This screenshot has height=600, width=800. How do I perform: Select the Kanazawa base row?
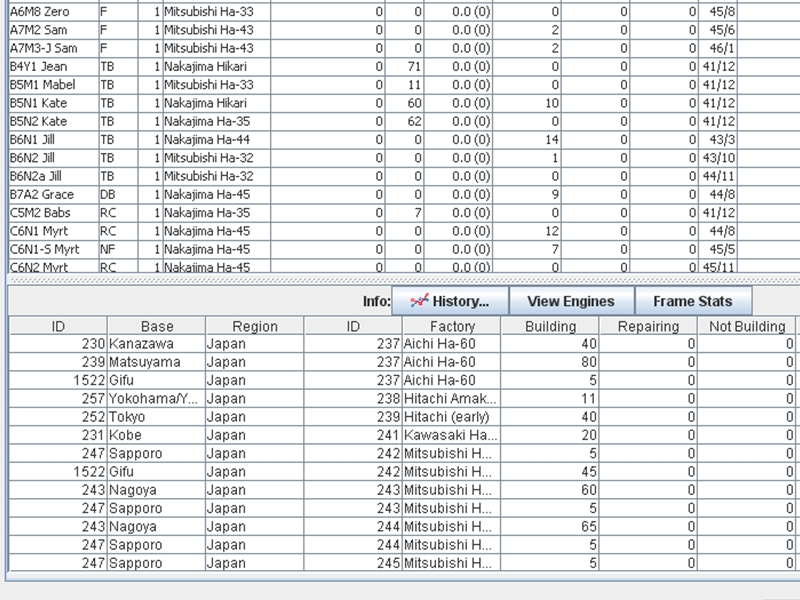pos(403,344)
